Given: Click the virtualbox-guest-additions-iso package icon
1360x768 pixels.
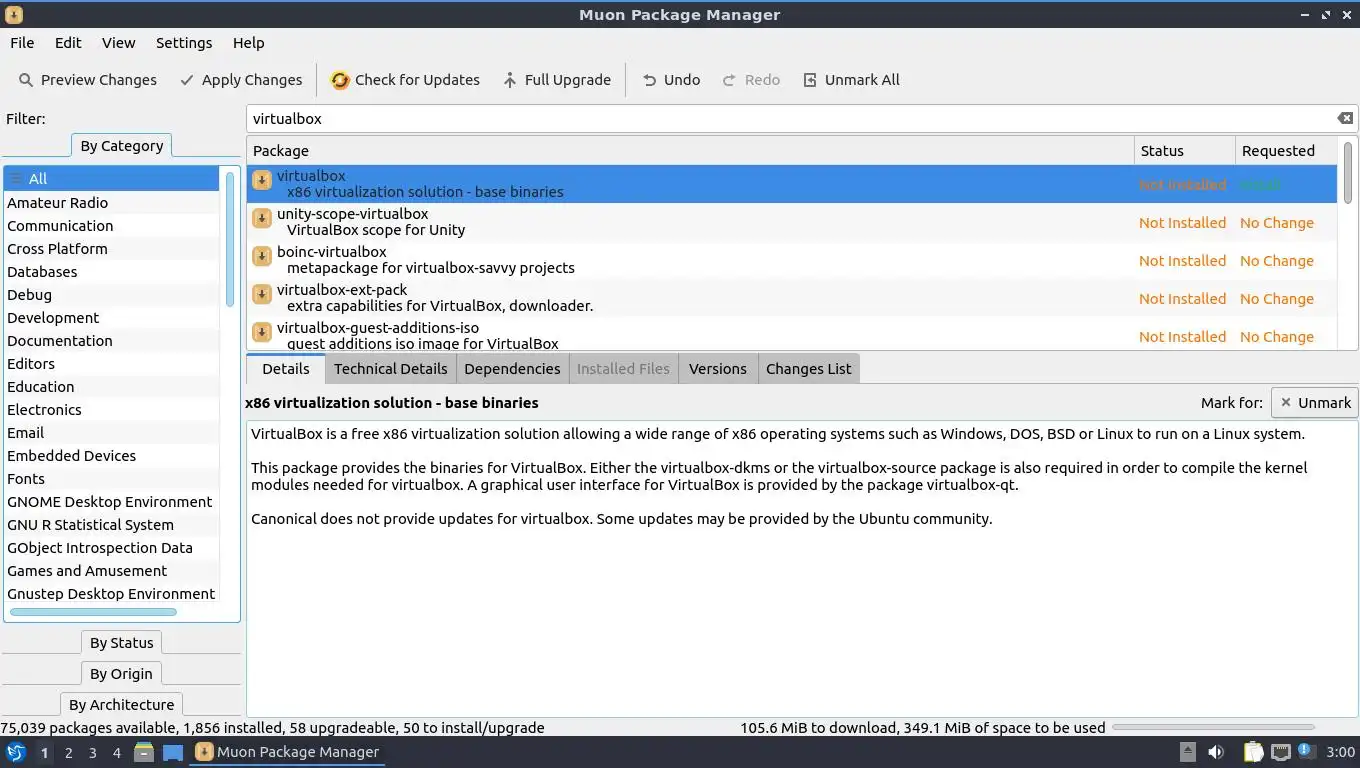Looking at the screenshot, I should [x=262, y=332].
